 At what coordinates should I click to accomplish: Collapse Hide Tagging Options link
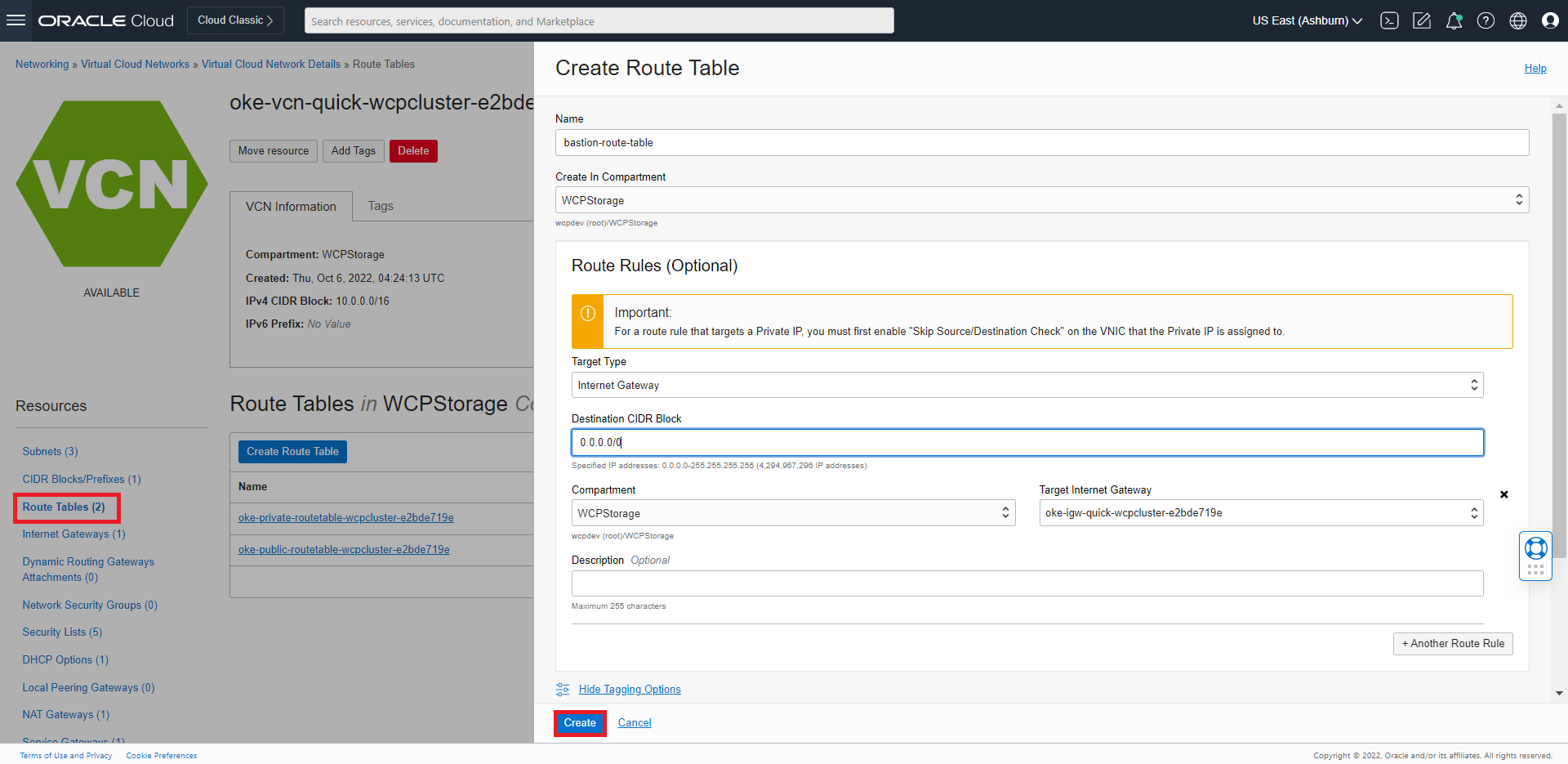(x=630, y=690)
